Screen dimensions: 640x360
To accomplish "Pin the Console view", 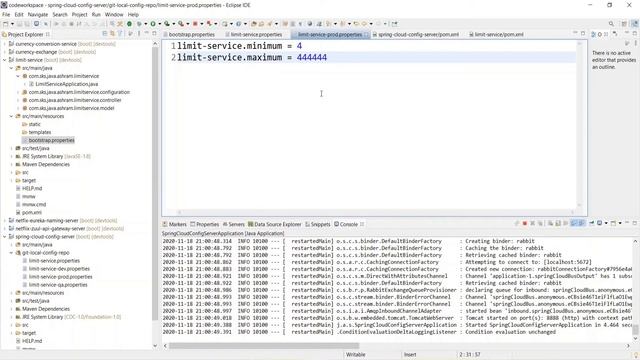I will pyautogui.click(x=591, y=223).
